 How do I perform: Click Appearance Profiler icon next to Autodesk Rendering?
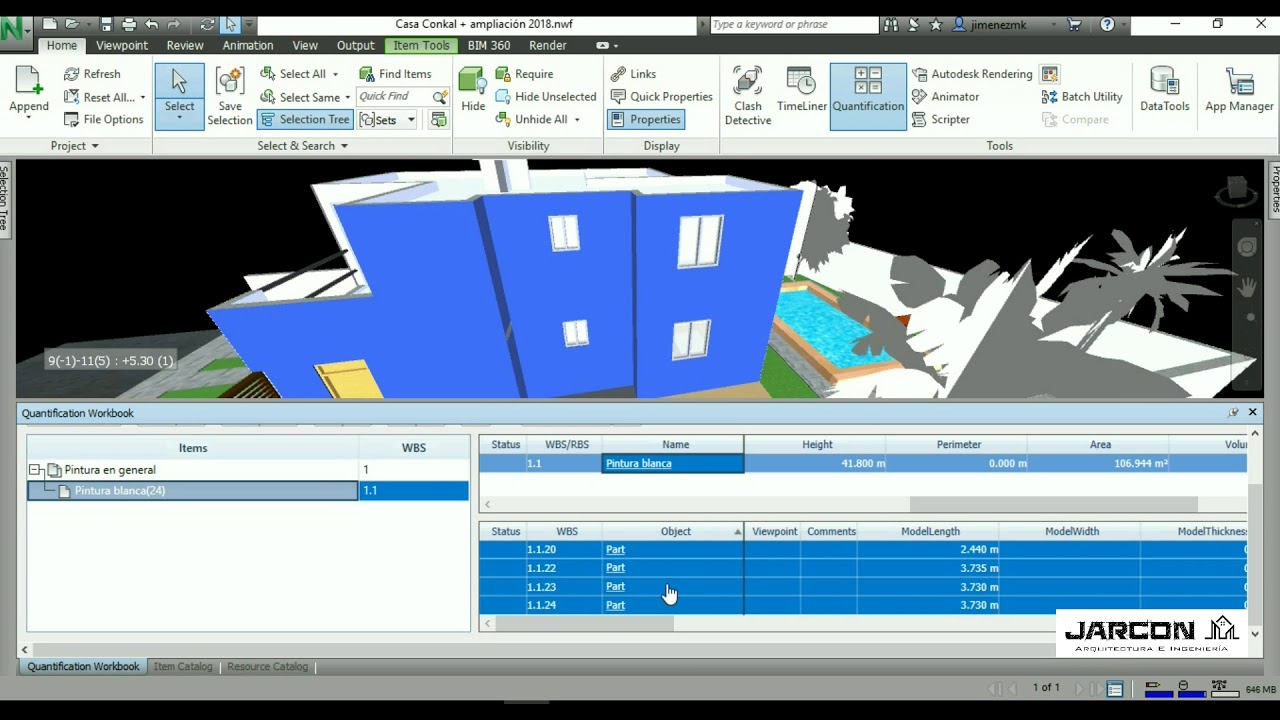(x=1049, y=74)
